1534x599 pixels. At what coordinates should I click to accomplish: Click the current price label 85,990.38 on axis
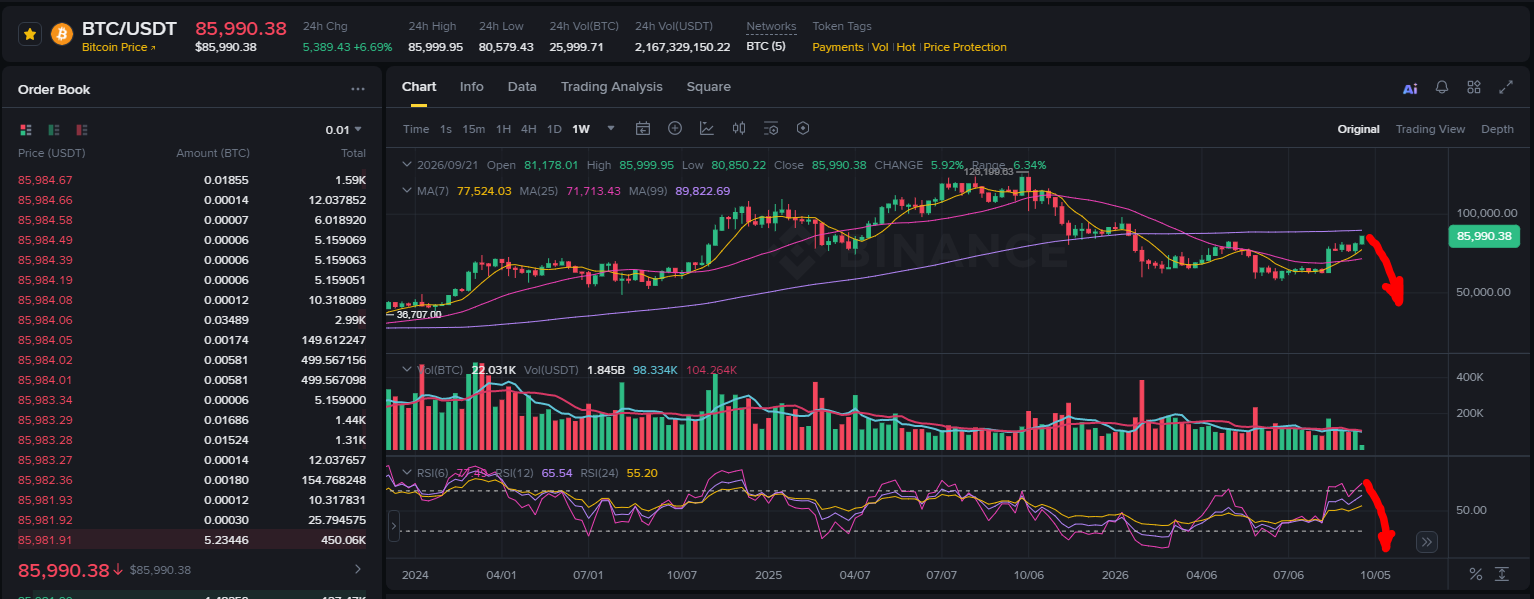coord(1484,236)
